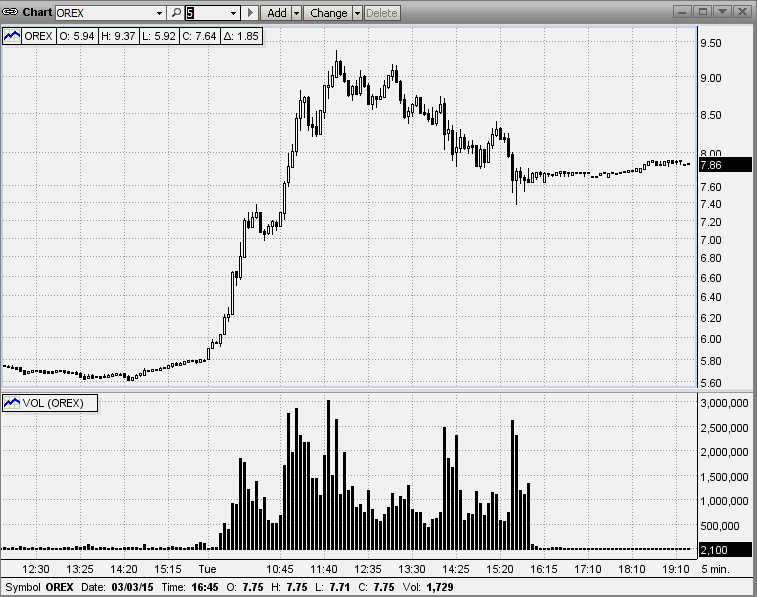This screenshot has height=597, width=757.
Task: Click the 19:10 time axis label
Action: pyautogui.click(x=675, y=569)
